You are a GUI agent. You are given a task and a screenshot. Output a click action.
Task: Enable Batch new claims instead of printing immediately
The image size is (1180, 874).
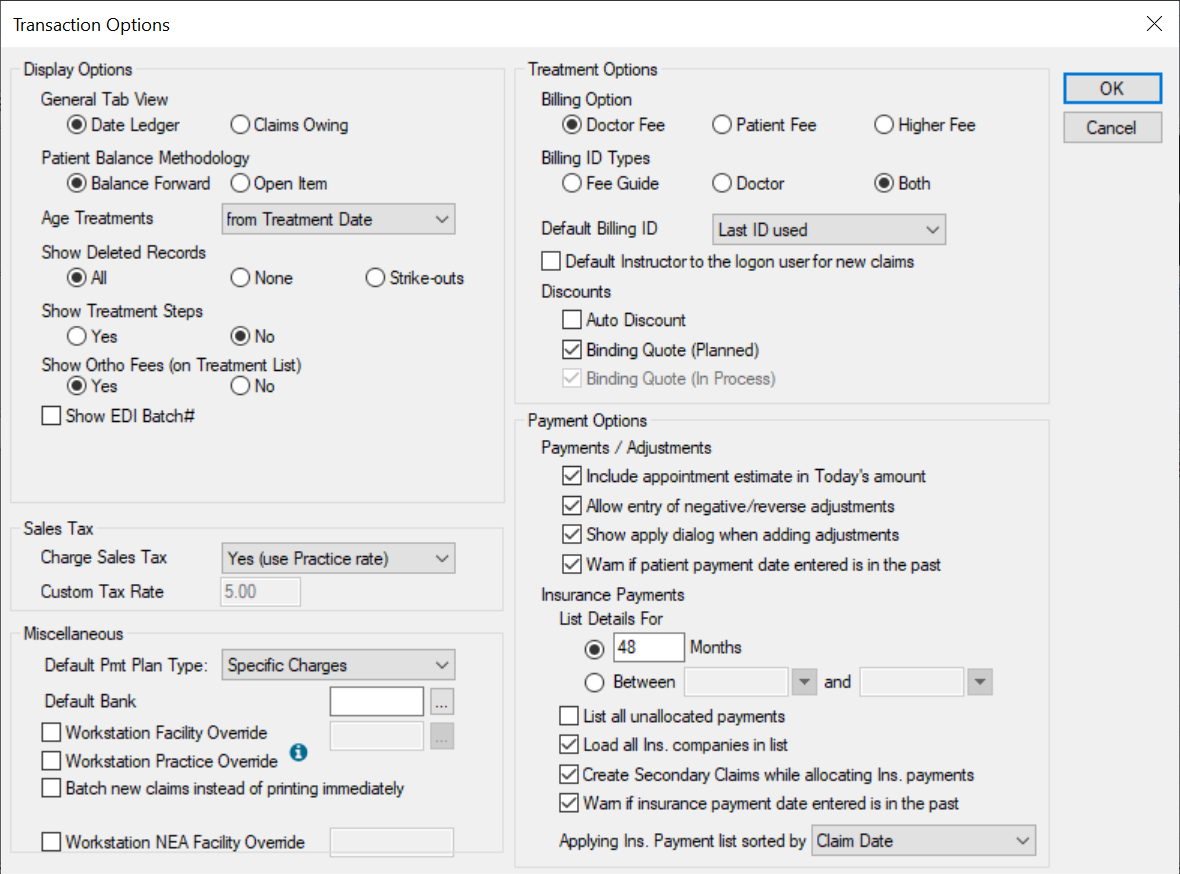(52, 789)
